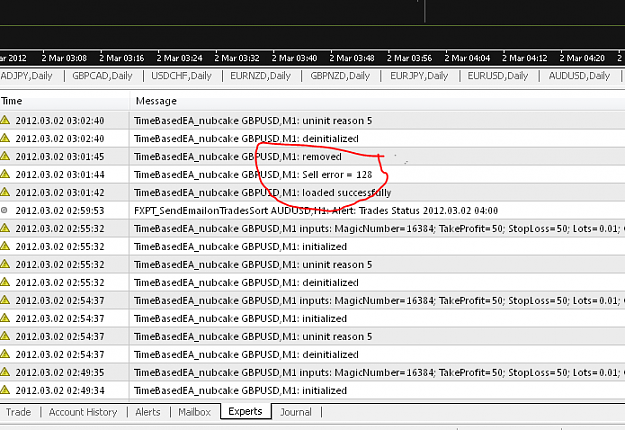The height and width of the screenshot is (430, 625).
Task: Select the 03:01:45 'removed' log message
Action: 238,157
